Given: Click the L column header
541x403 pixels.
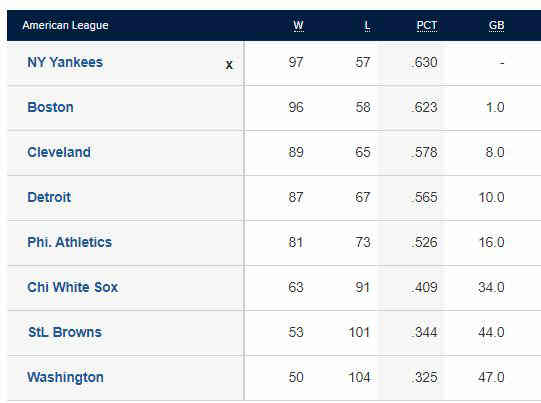Looking at the screenshot, I should [367, 25].
